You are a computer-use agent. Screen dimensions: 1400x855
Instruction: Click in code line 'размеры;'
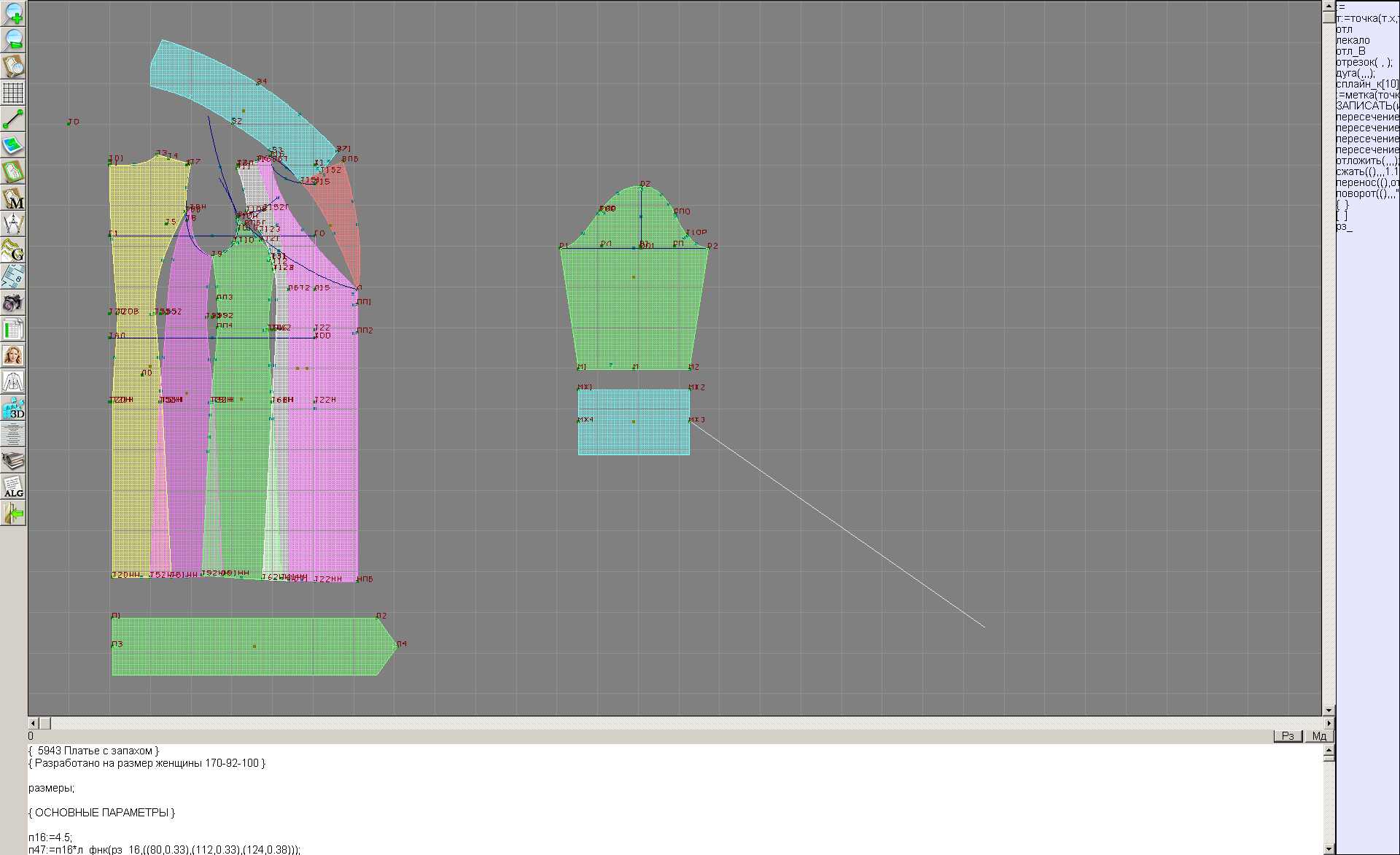(51, 788)
